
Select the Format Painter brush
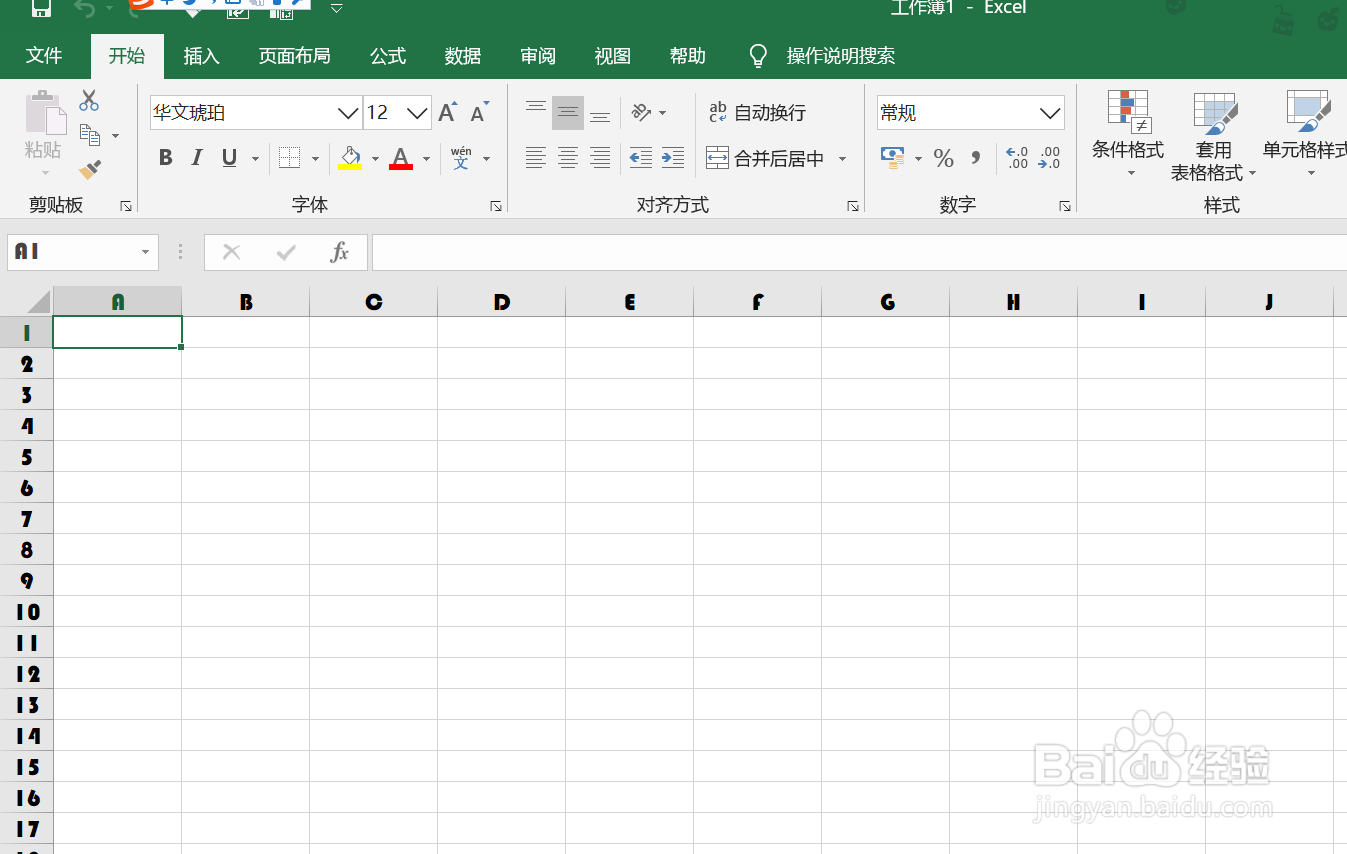(x=90, y=170)
